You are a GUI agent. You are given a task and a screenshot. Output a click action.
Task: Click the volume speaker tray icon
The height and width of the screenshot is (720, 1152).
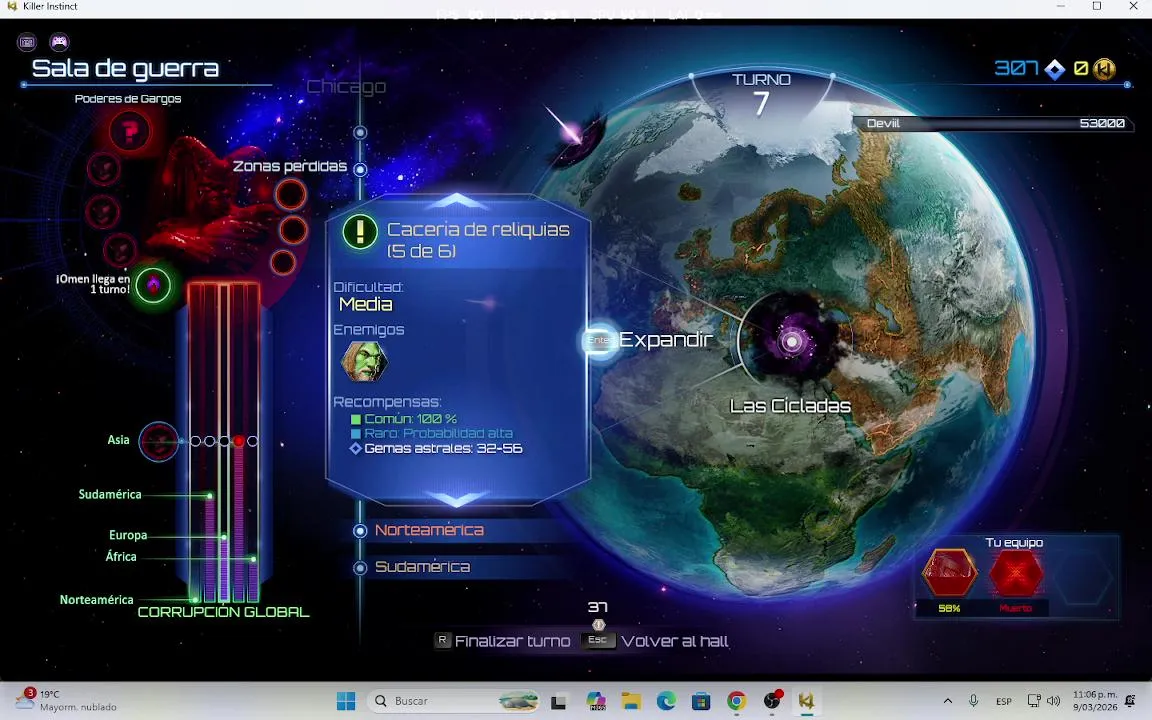point(1054,701)
